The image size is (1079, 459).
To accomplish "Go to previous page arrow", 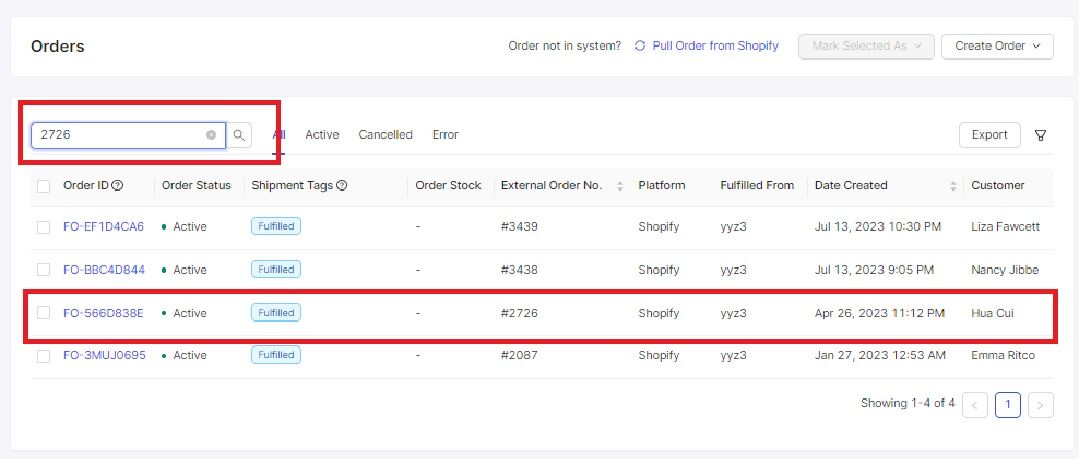I will pos(977,404).
